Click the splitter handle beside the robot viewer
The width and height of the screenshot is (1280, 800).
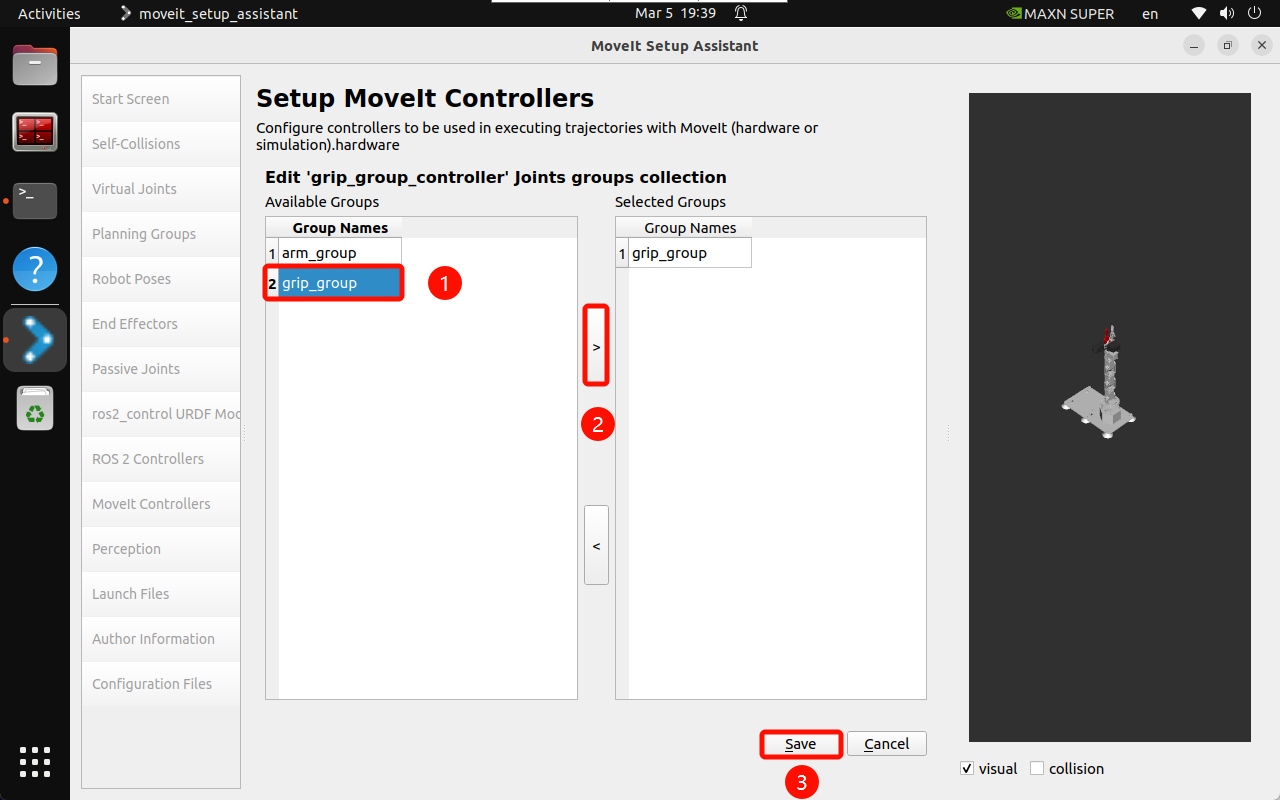pos(948,433)
